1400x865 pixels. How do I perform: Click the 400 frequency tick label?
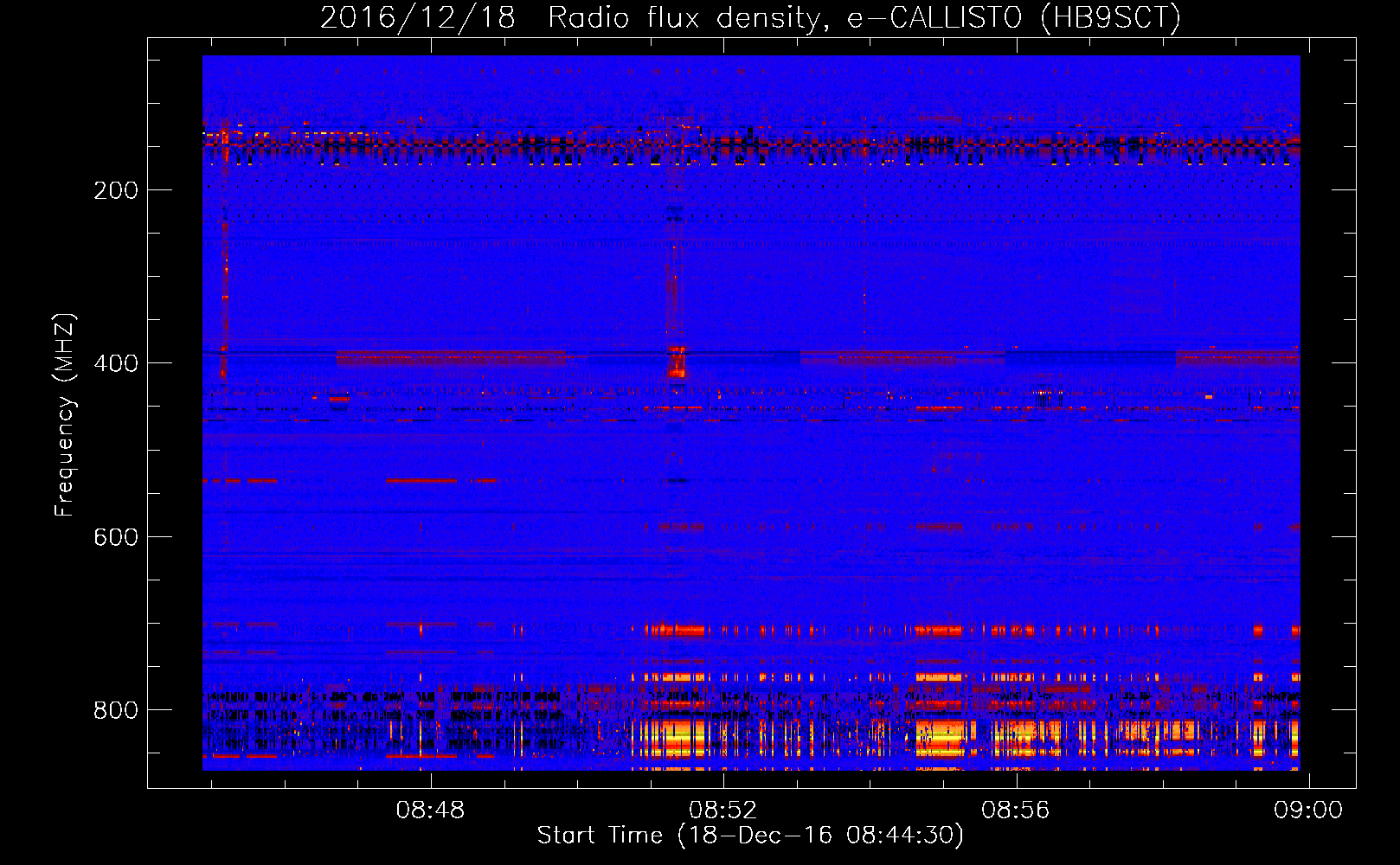click(115, 363)
